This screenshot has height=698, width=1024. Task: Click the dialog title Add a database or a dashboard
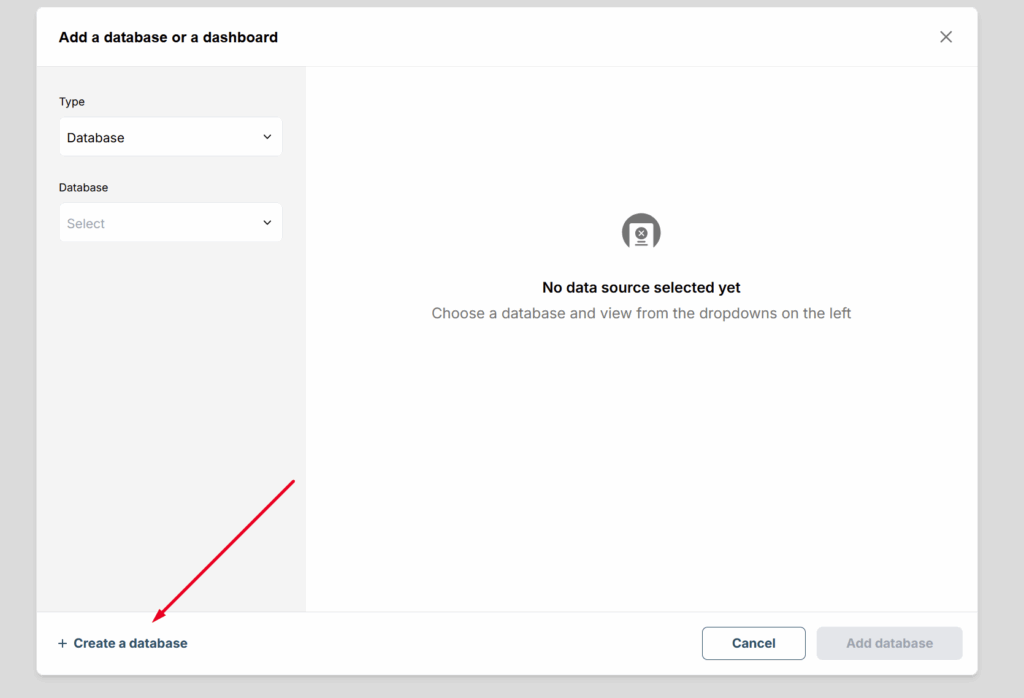(168, 37)
